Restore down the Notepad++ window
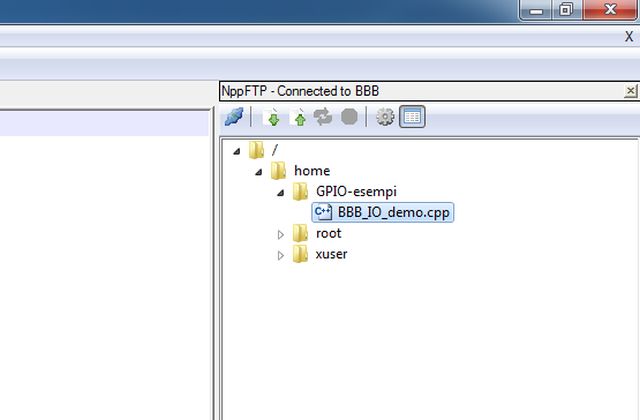This screenshot has height=420, width=640. click(x=566, y=9)
